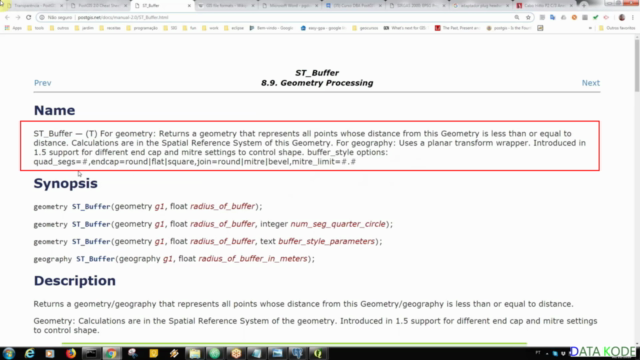Screen dimensions: 640x360
Task: Open the tools bookmarks folder
Action: (36, 28)
